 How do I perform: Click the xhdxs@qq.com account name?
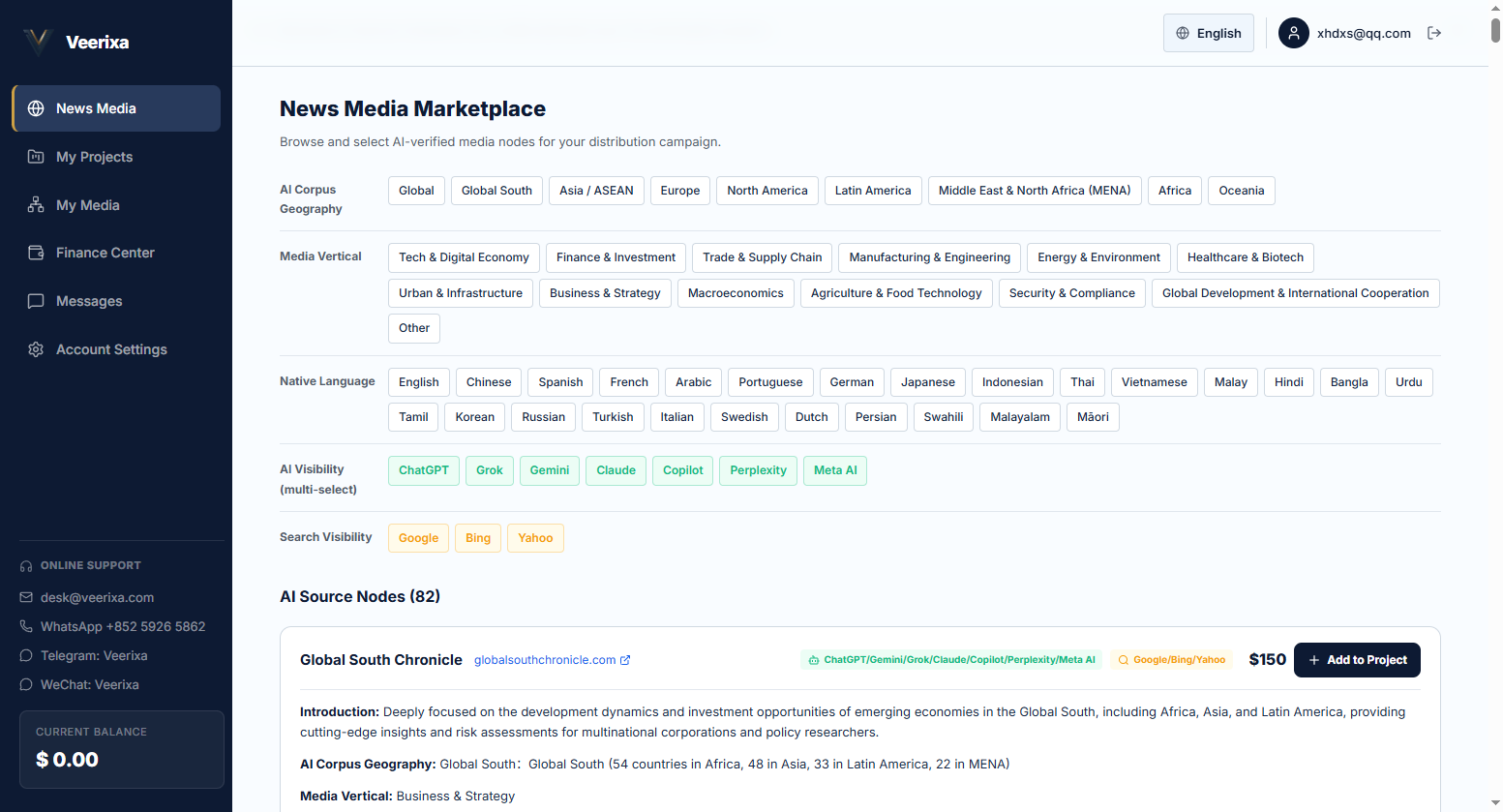click(1364, 33)
